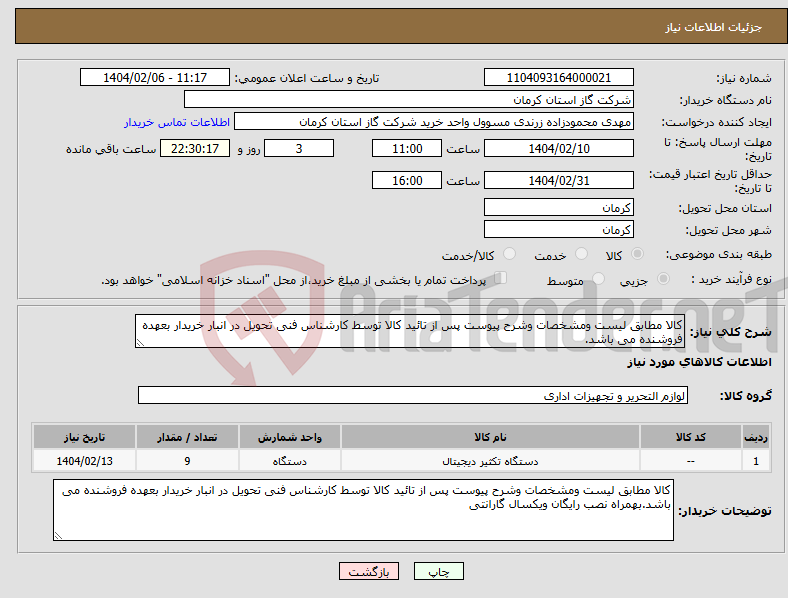Click the کد کالا column header
Screen dimensions: 788x598
(691, 437)
